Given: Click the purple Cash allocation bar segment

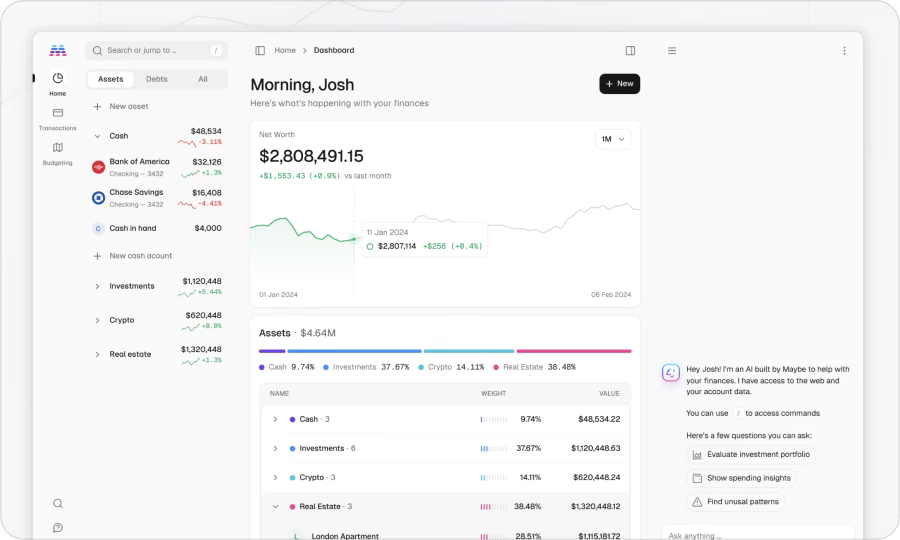Looking at the screenshot, I should pyautogui.click(x=272, y=351).
